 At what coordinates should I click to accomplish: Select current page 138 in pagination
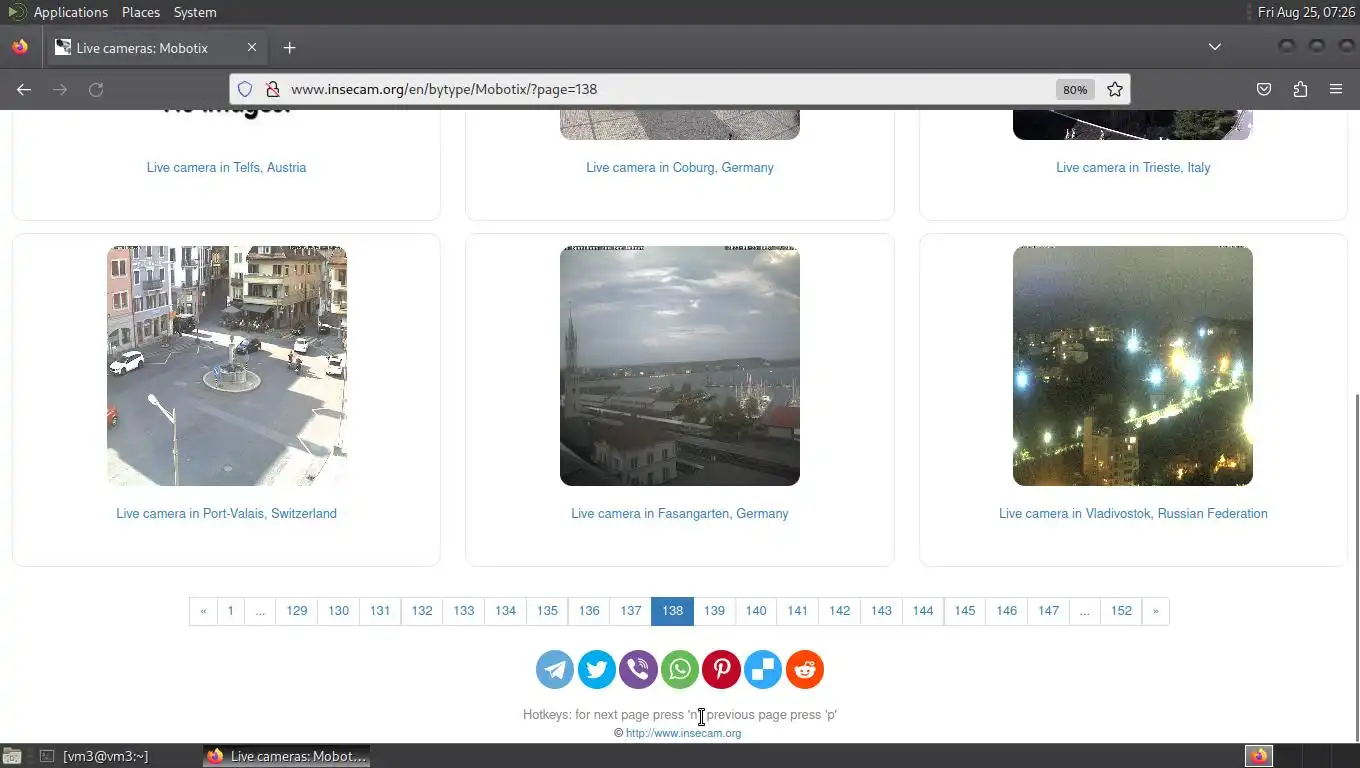[673, 611]
